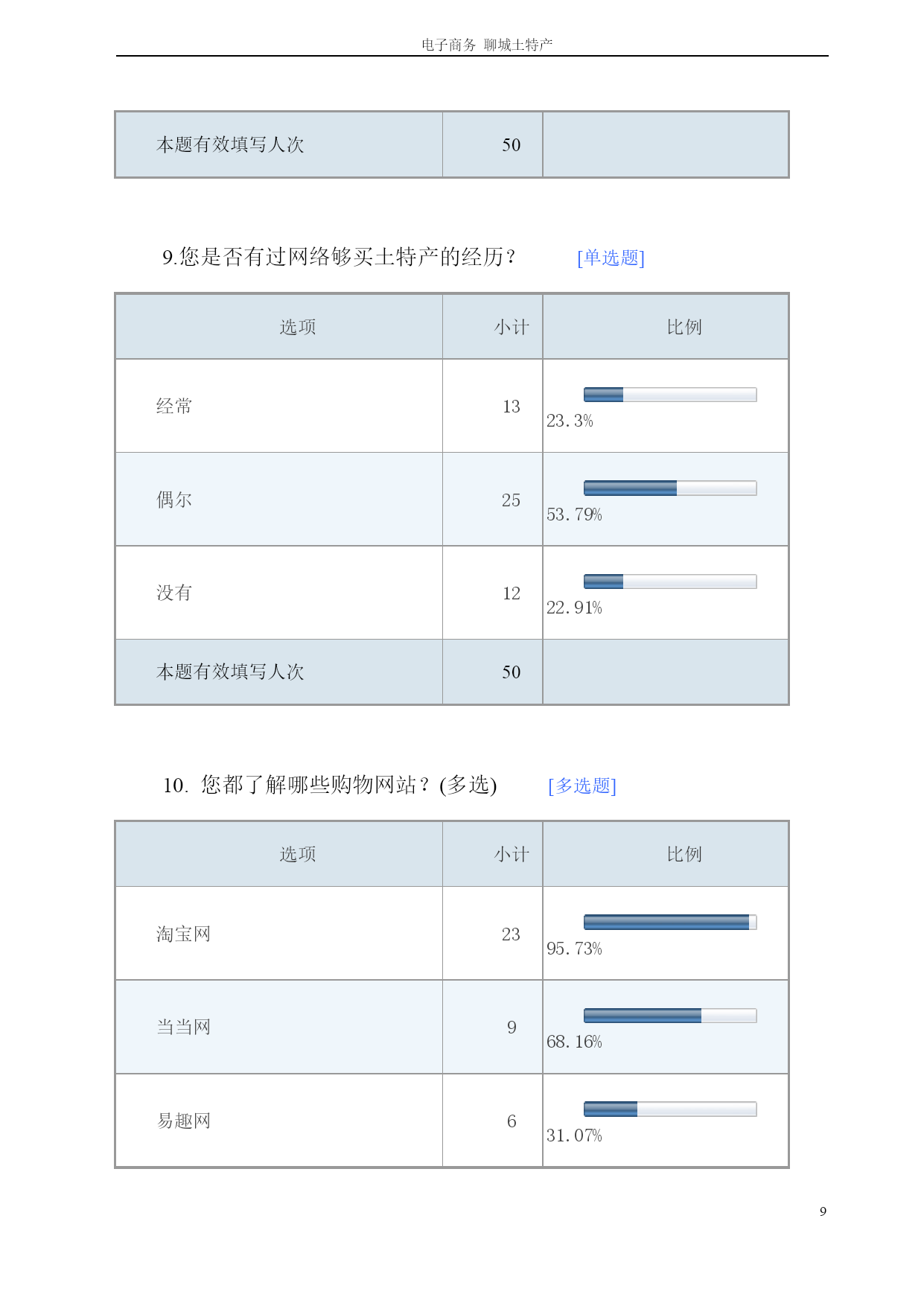
Task: Select the 没有 option row
Action: pos(452,593)
